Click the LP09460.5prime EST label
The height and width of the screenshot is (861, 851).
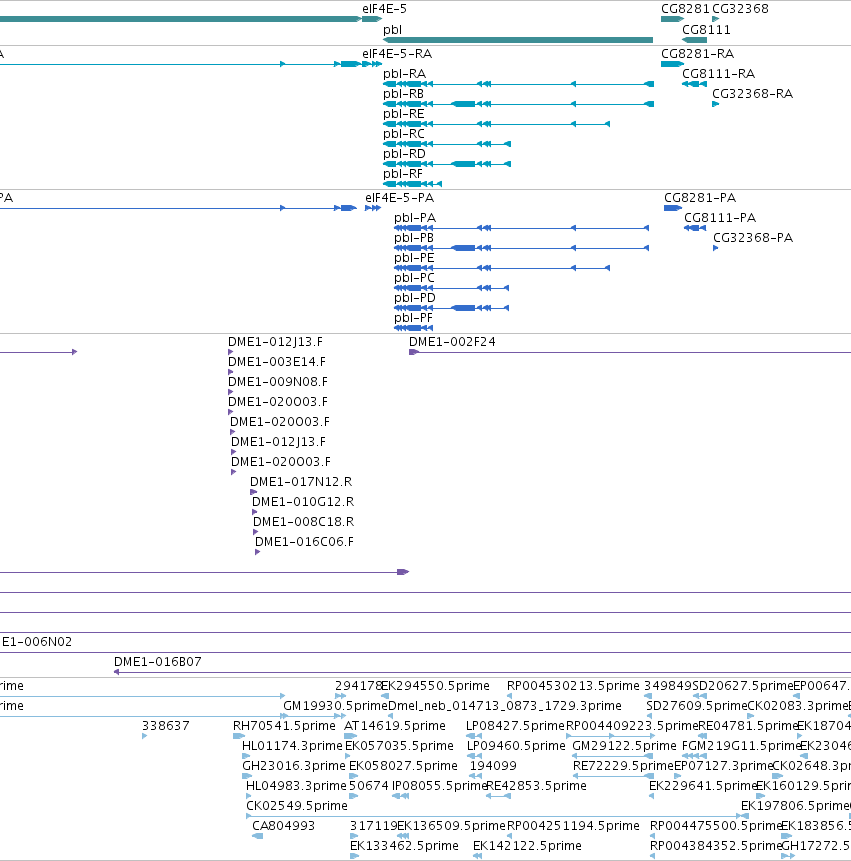click(x=516, y=746)
